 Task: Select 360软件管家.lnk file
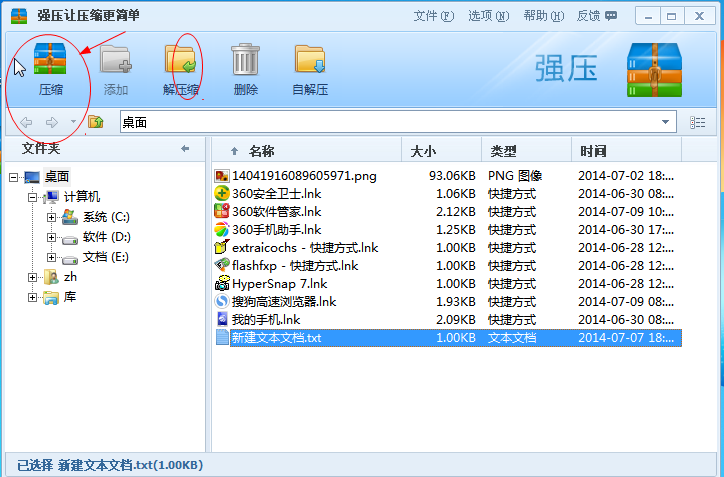277,212
